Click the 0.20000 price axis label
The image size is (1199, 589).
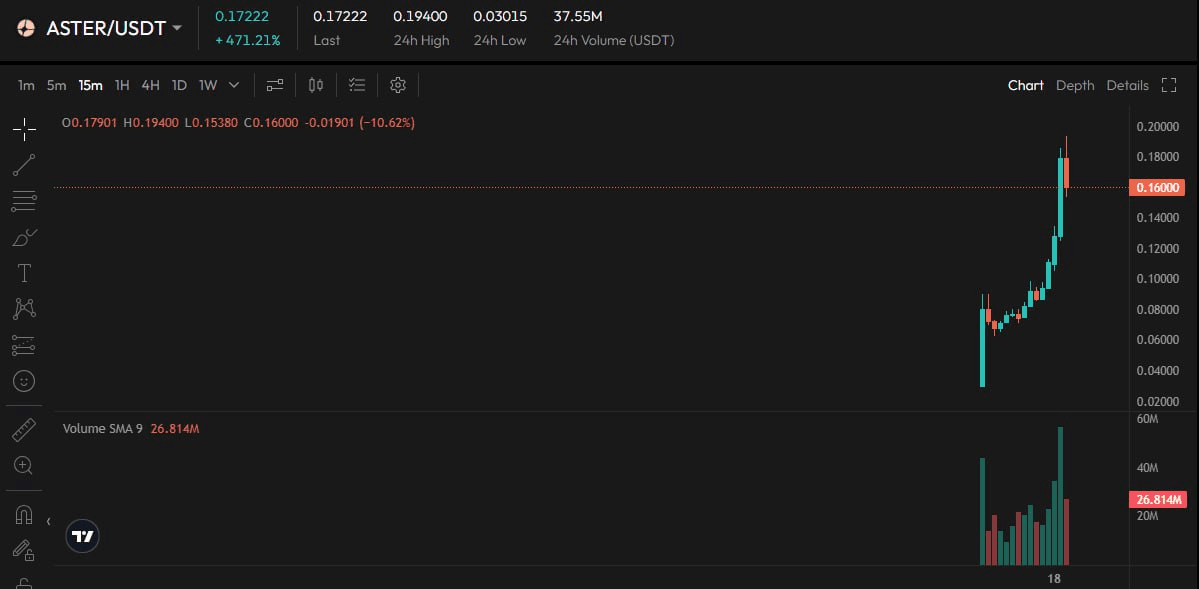1157,127
